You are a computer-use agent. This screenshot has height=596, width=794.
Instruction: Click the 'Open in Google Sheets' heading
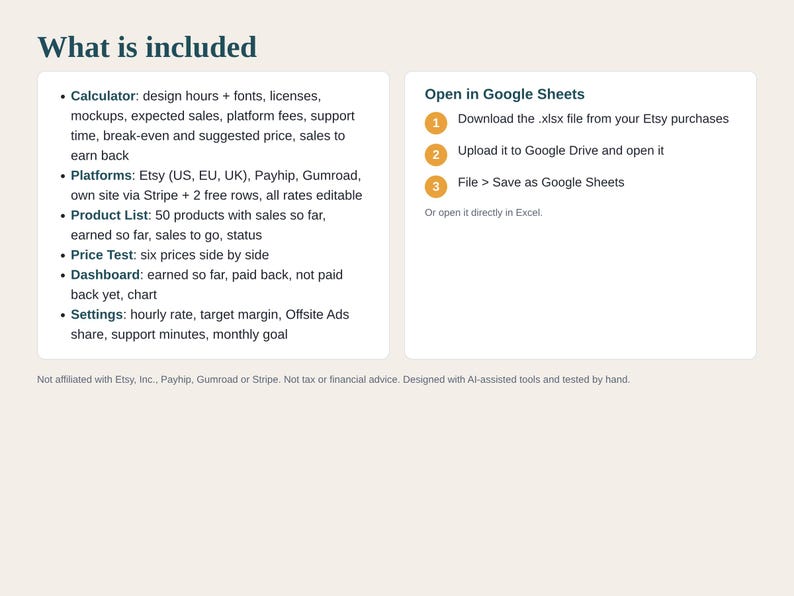(504, 94)
